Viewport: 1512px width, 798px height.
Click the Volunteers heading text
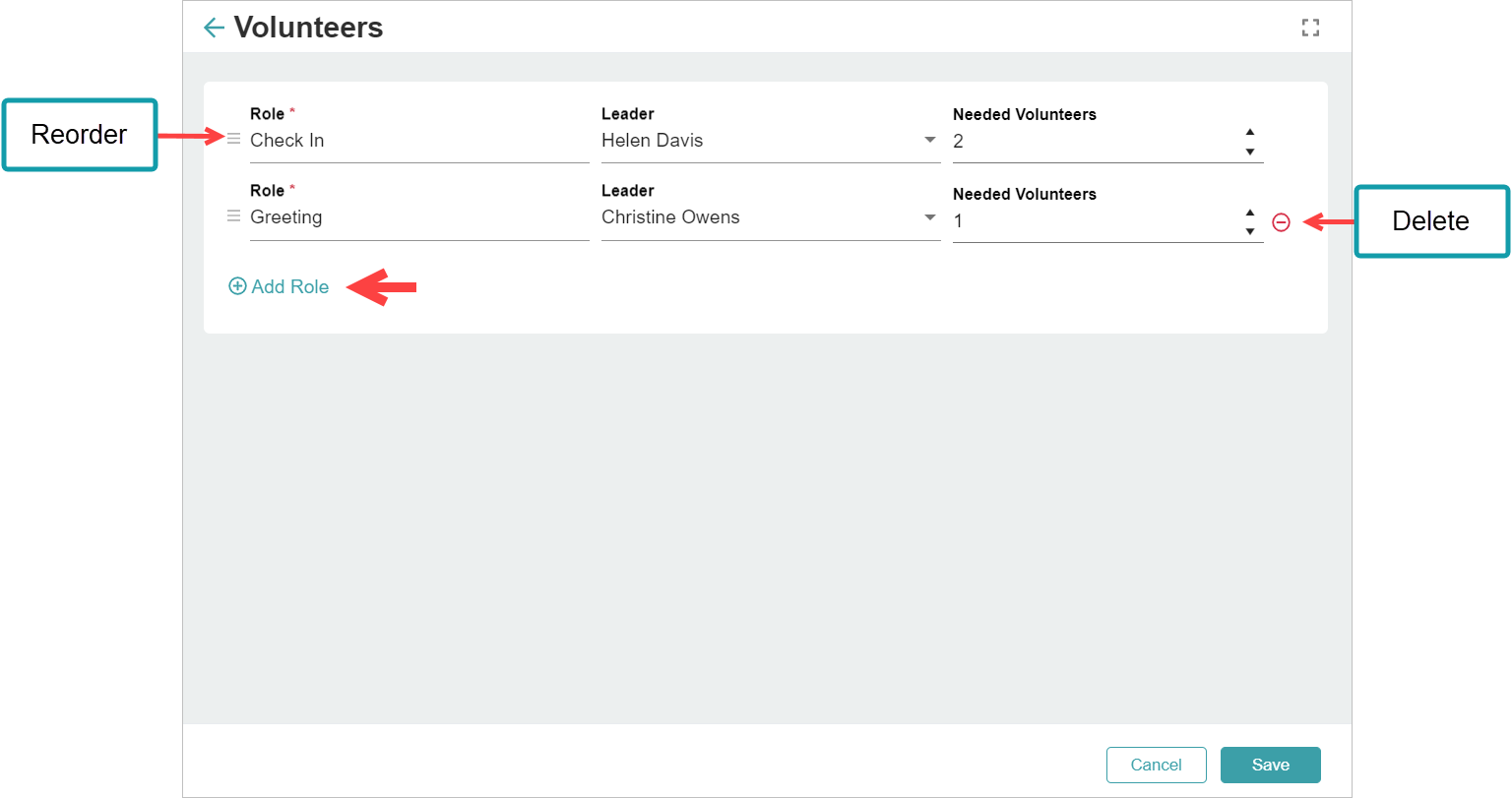[308, 28]
